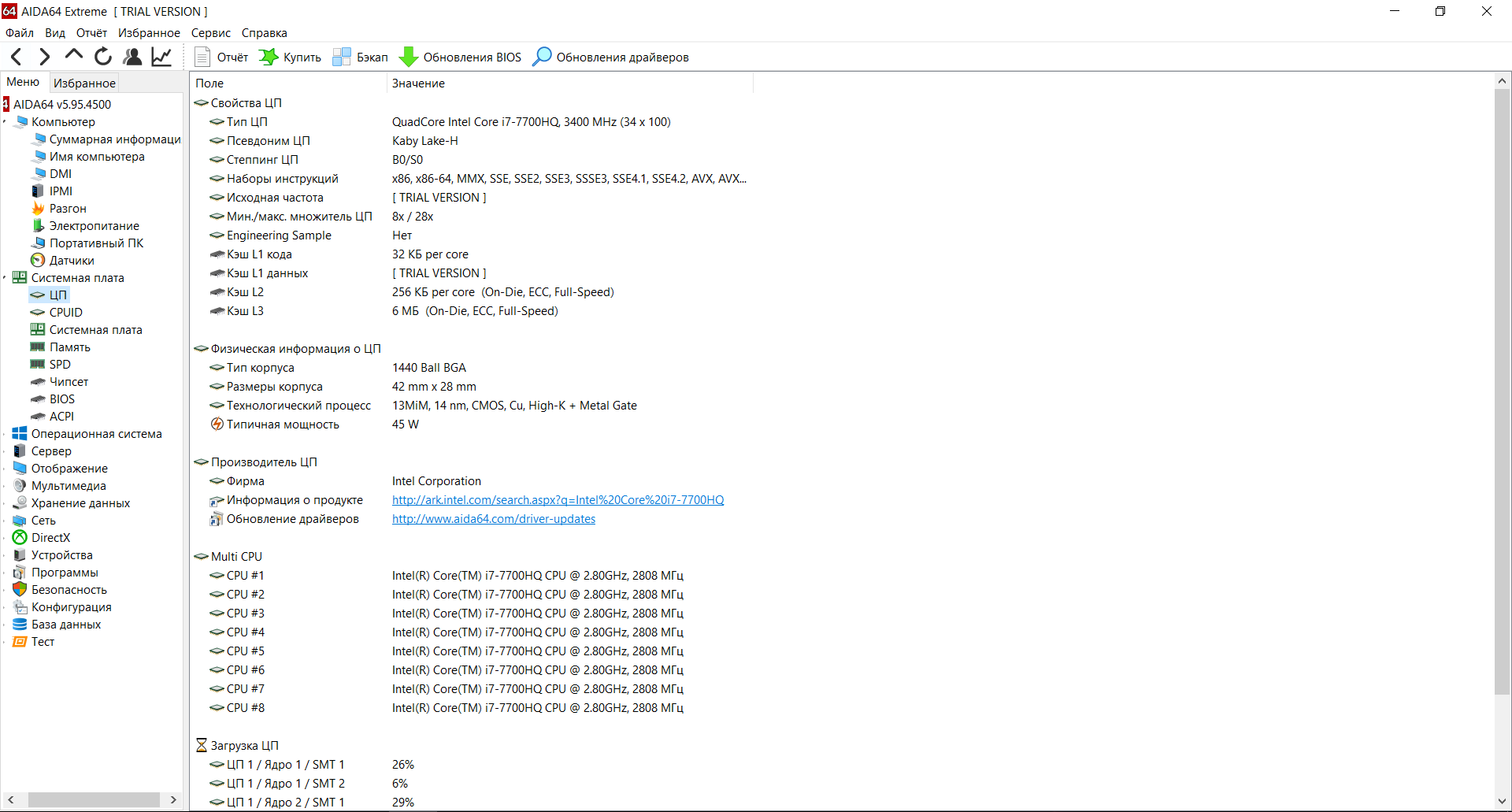This screenshot has width=1512, height=812.
Task: Go back with the left arrow toolbar icon
Action: [x=16, y=57]
